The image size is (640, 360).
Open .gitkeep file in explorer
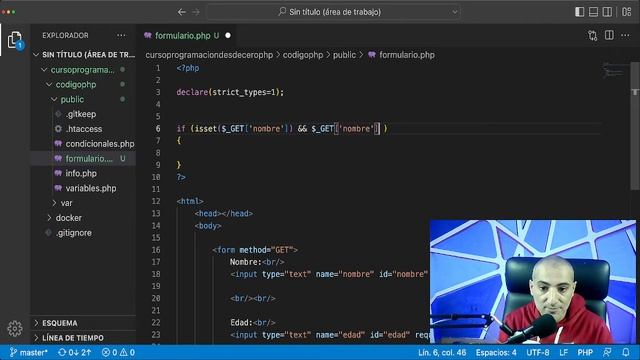pos(80,114)
